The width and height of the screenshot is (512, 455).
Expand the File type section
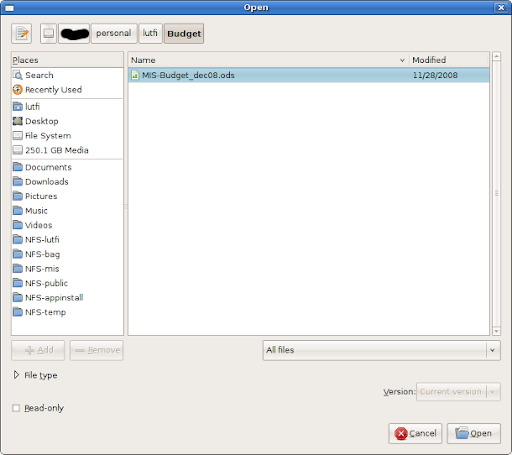coord(35,375)
